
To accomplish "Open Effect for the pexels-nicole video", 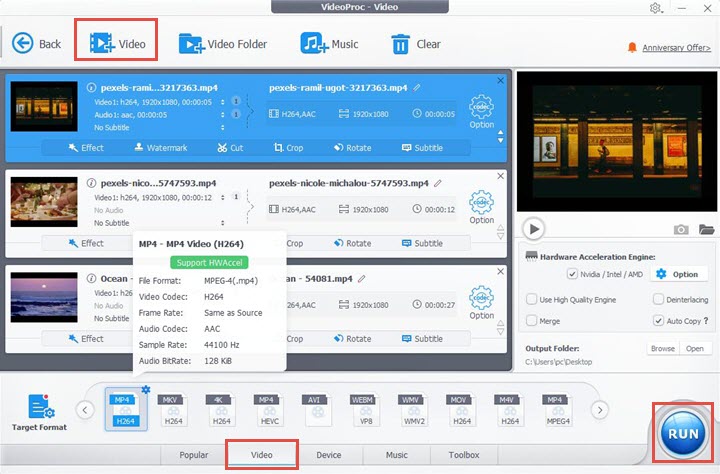I will (x=86, y=243).
